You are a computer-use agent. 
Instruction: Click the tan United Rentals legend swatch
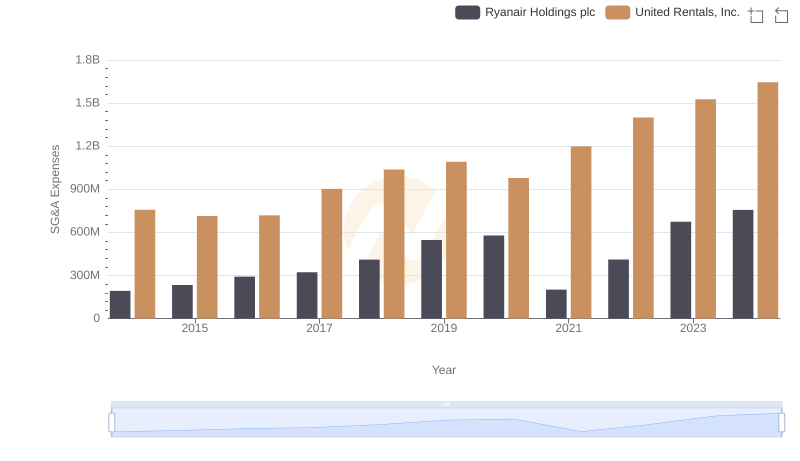617,12
